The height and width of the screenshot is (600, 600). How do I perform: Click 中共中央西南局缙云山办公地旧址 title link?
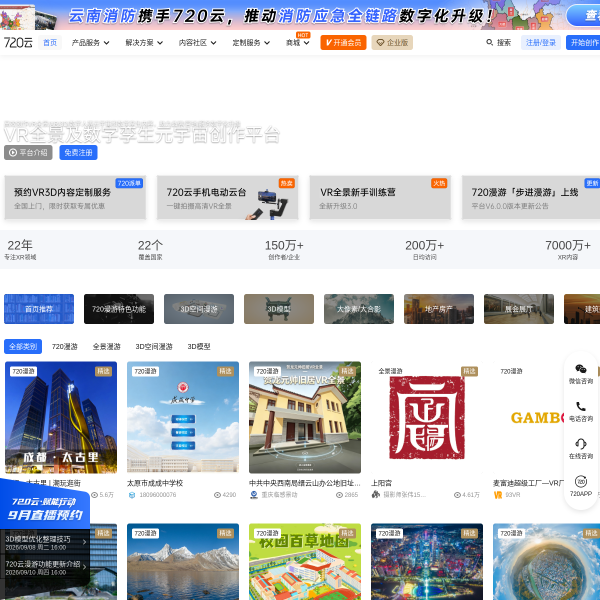click(x=305, y=483)
